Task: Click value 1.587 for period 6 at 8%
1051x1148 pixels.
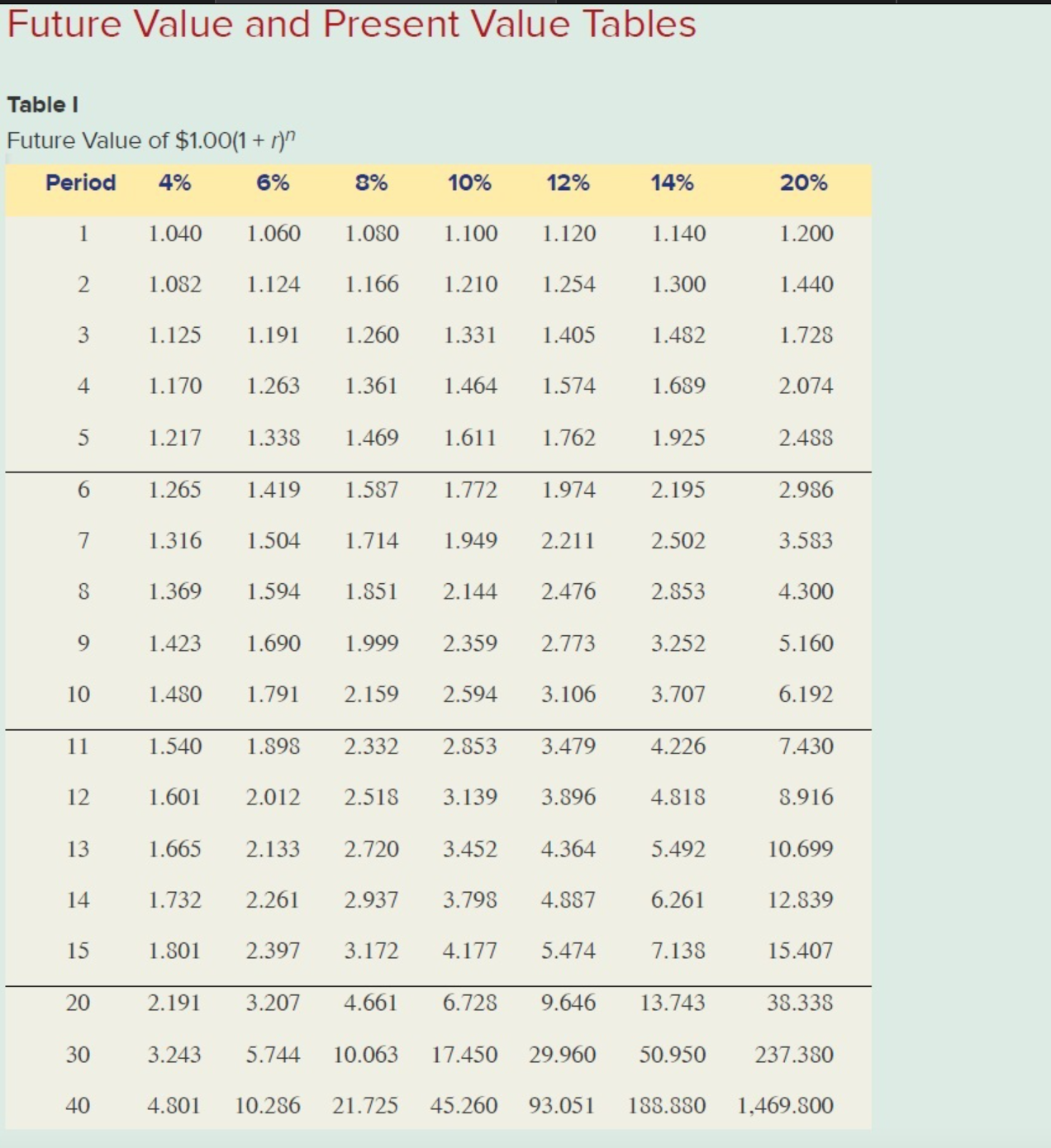Action: tap(371, 490)
